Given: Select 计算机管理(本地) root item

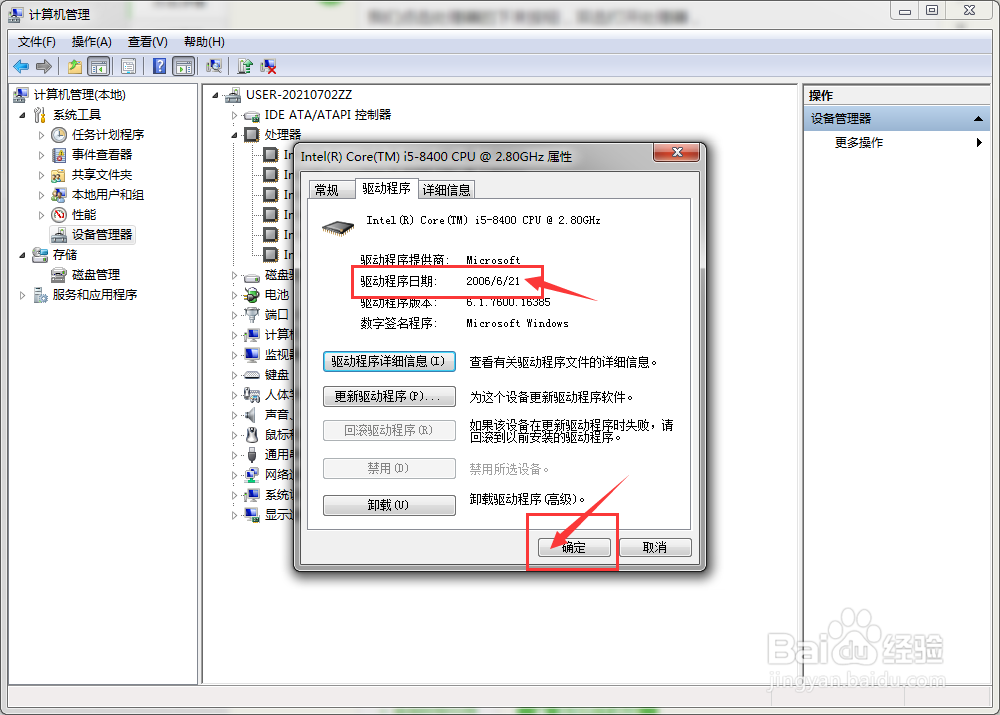Looking at the screenshot, I should coord(80,95).
